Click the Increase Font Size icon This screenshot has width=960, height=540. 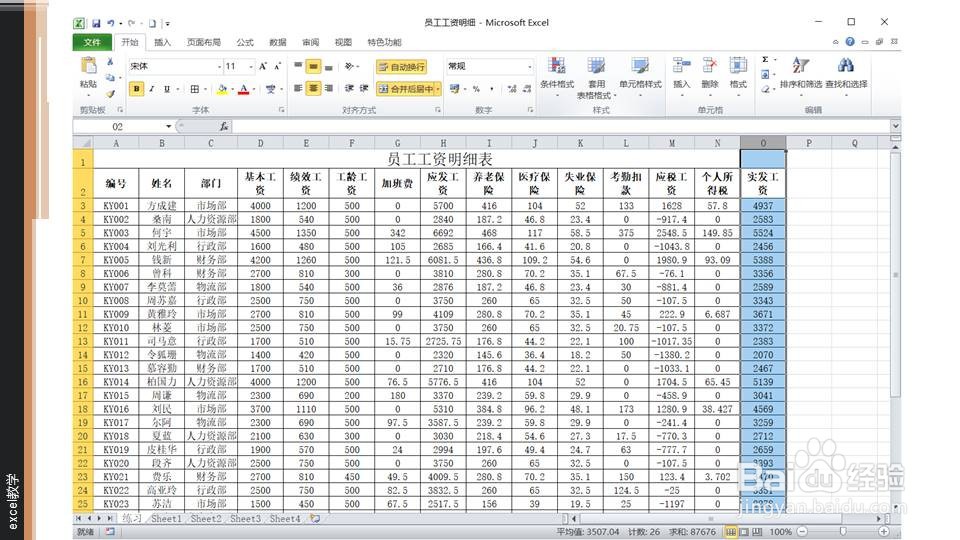click(x=263, y=66)
